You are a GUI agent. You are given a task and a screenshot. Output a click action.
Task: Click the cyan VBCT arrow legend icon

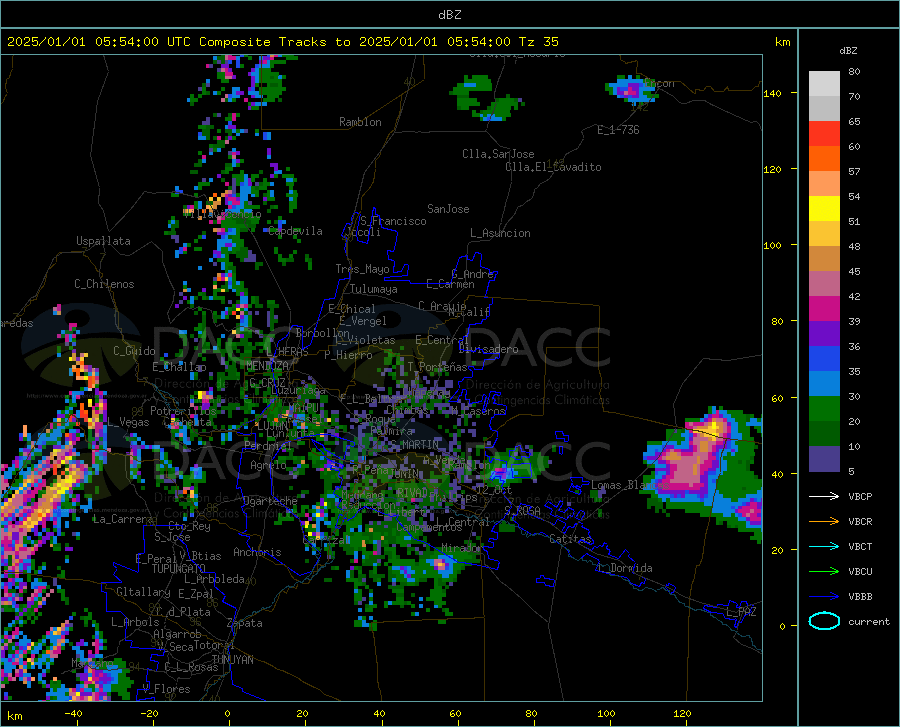coord(824,546)
